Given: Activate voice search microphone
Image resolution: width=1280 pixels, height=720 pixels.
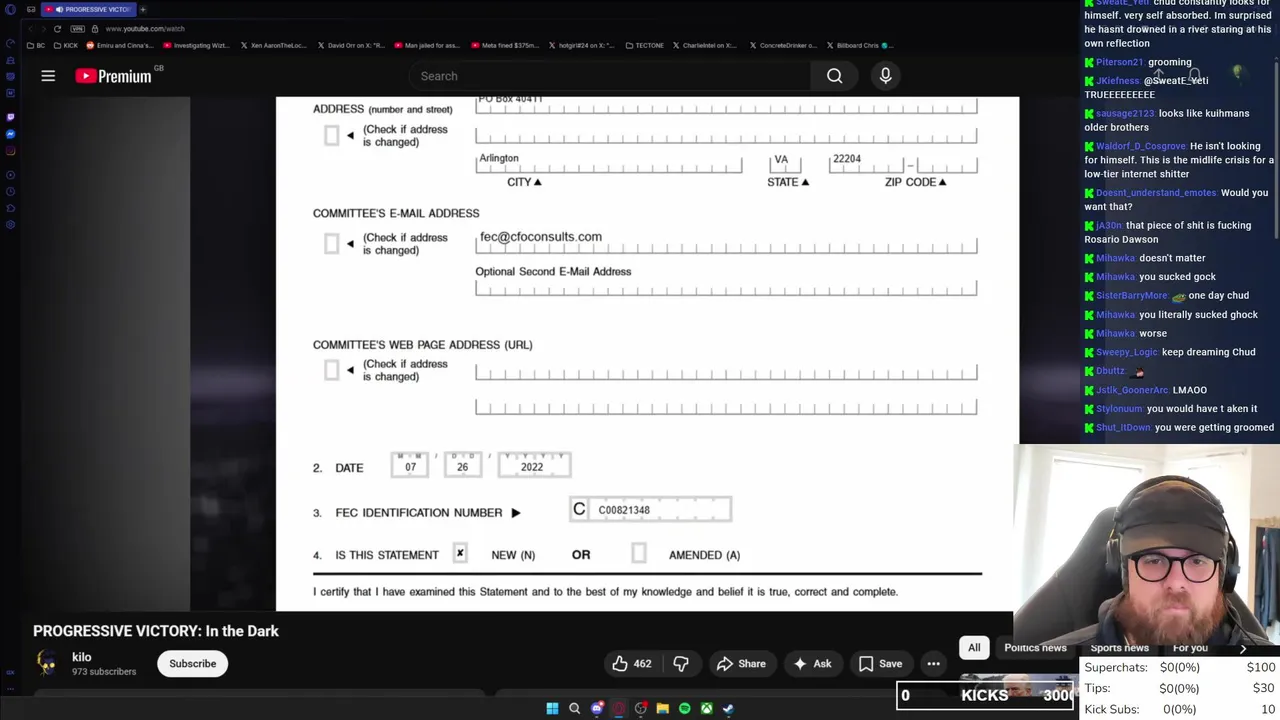Looking at the screenshot, I should [x=885, y=76].
